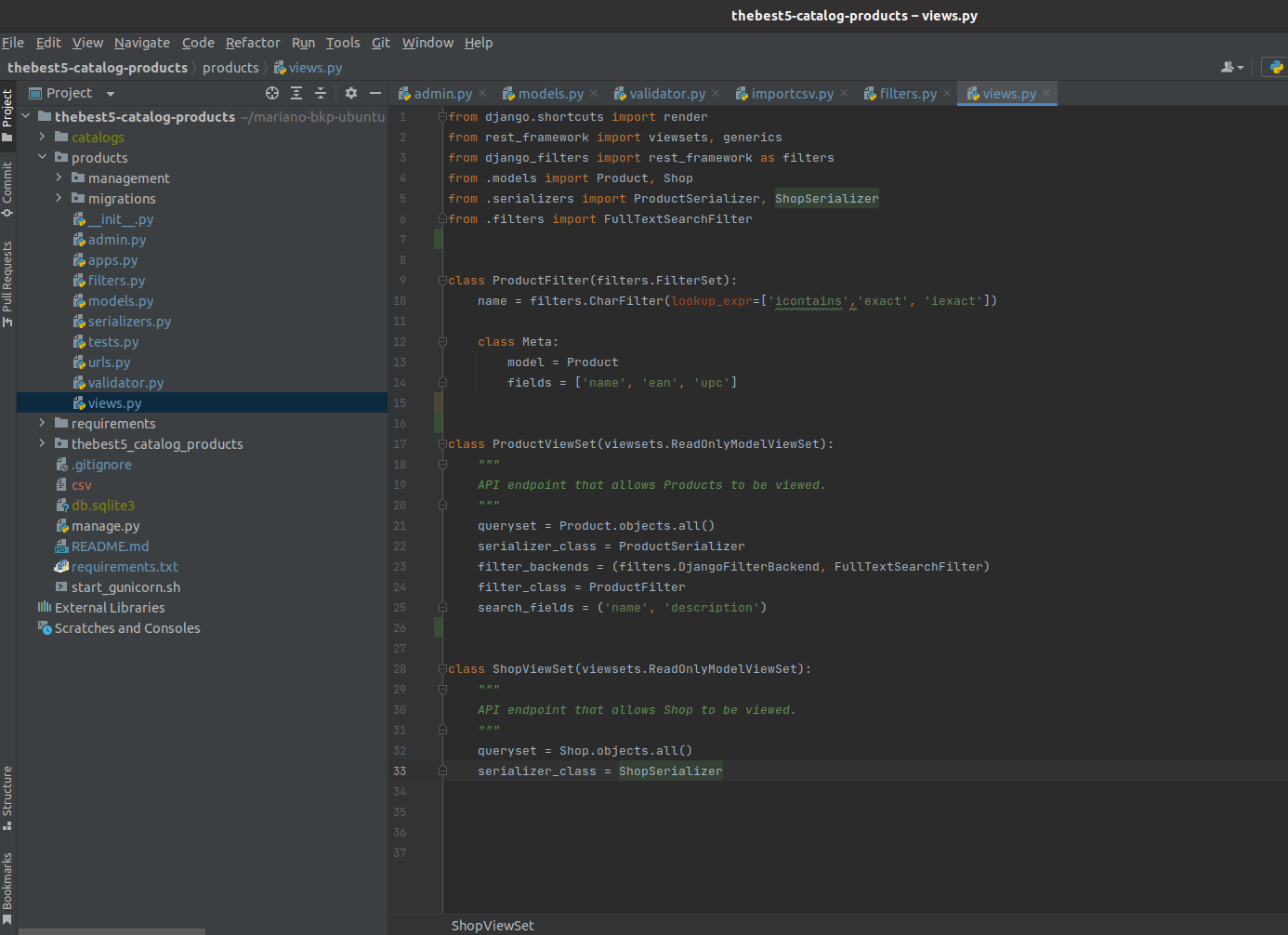Click the locate current file target icon
Image resolution: width=1288 pixels, height=935 pixels.
pyautogui.click(x=272, y=93)
